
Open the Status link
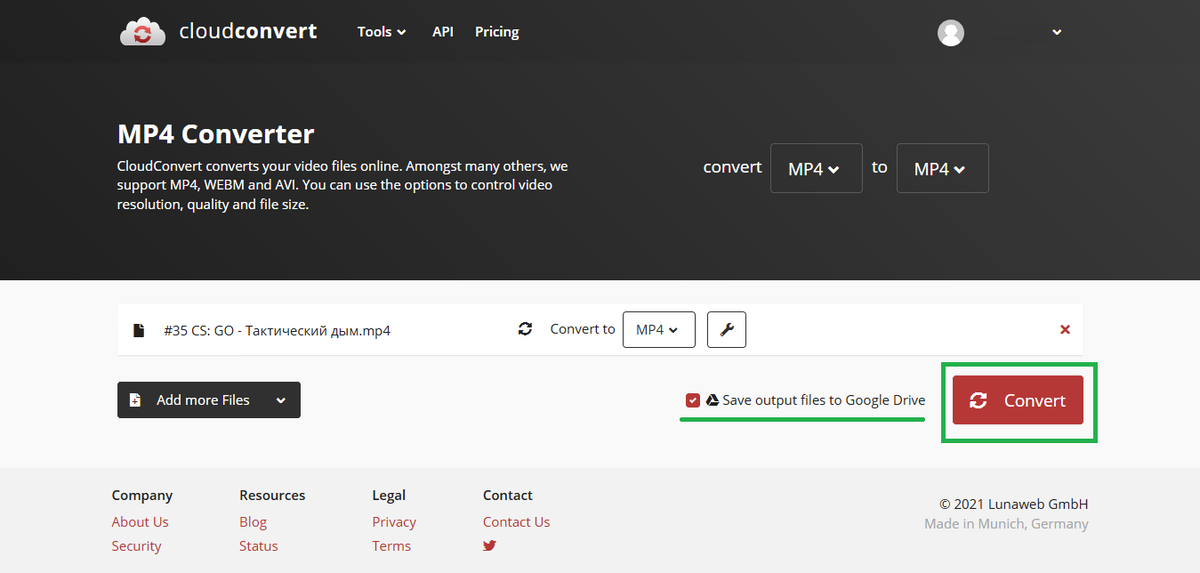click(259, 546)
